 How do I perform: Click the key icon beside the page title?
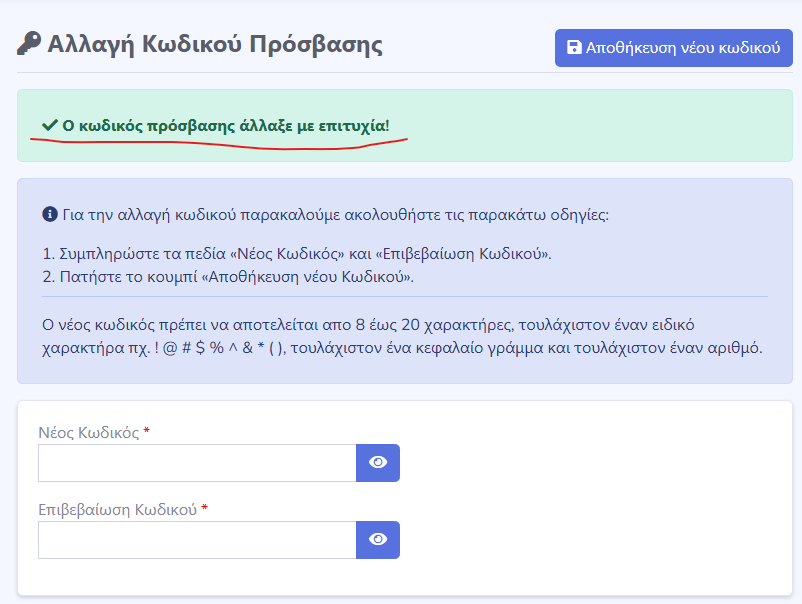[29, 45]
